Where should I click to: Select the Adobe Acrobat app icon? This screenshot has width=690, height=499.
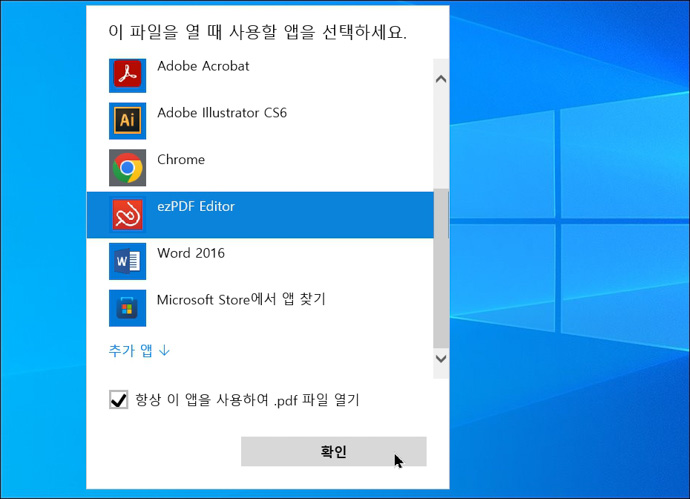tap(127, 75)
